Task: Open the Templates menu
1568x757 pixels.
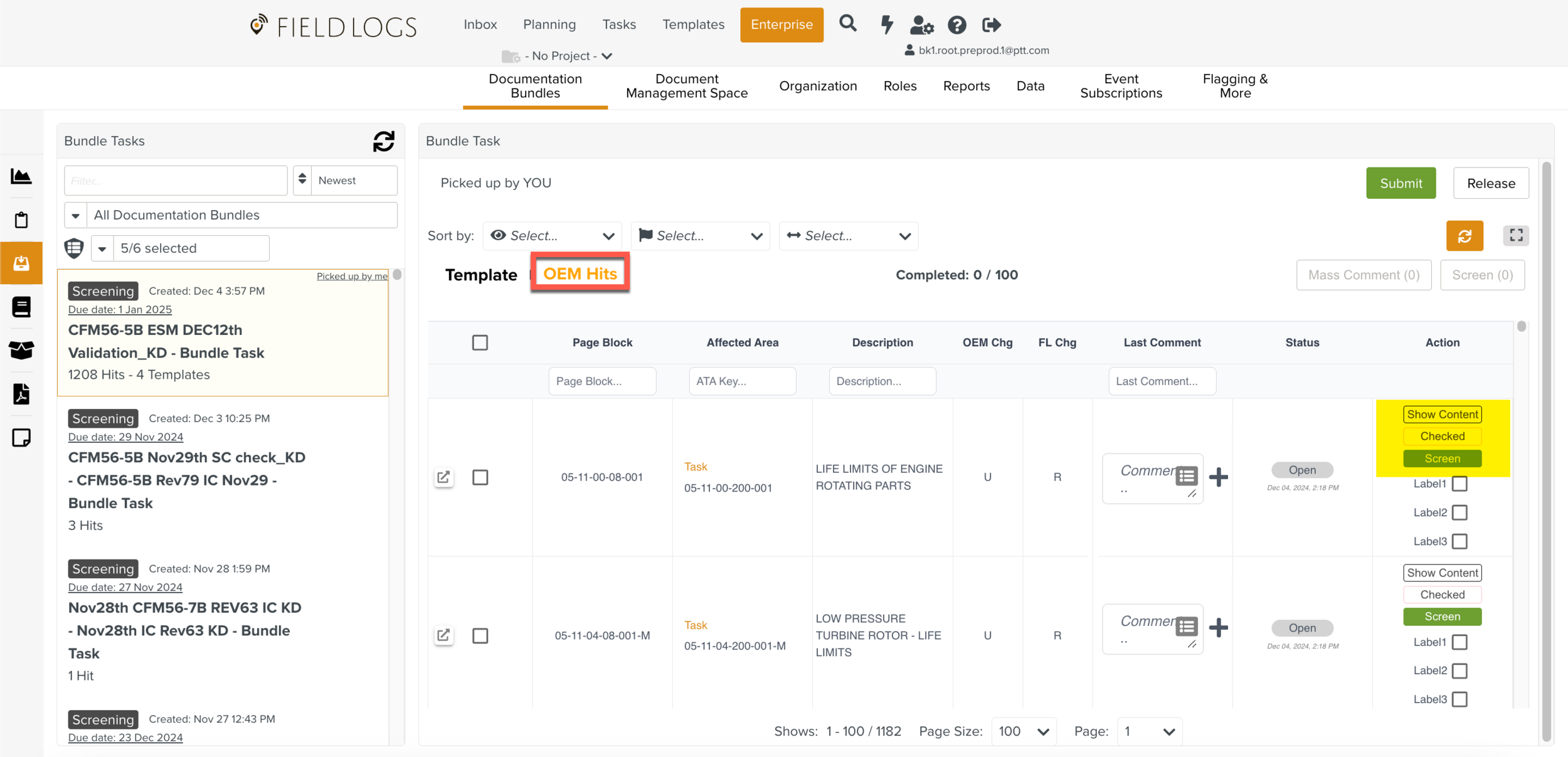Action: (x=693, y=24)
